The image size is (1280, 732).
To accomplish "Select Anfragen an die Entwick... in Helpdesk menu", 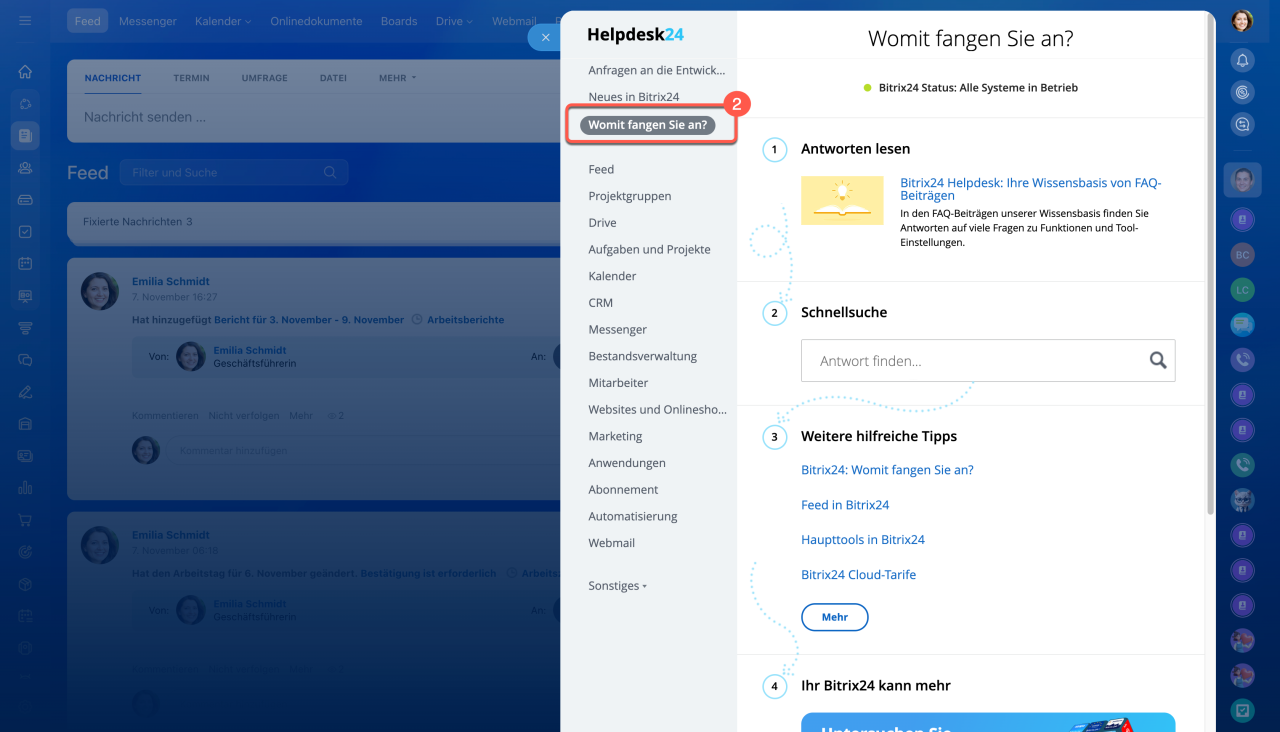I will coord(656,70).
